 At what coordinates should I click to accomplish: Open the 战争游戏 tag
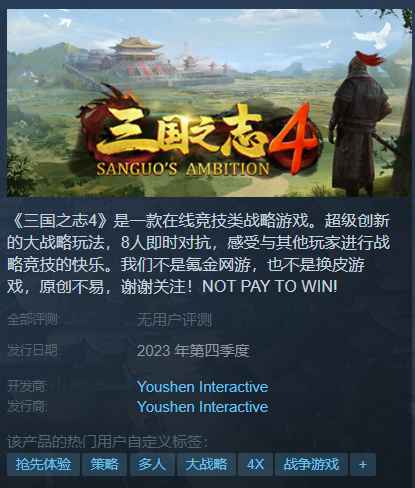point(311,464)
